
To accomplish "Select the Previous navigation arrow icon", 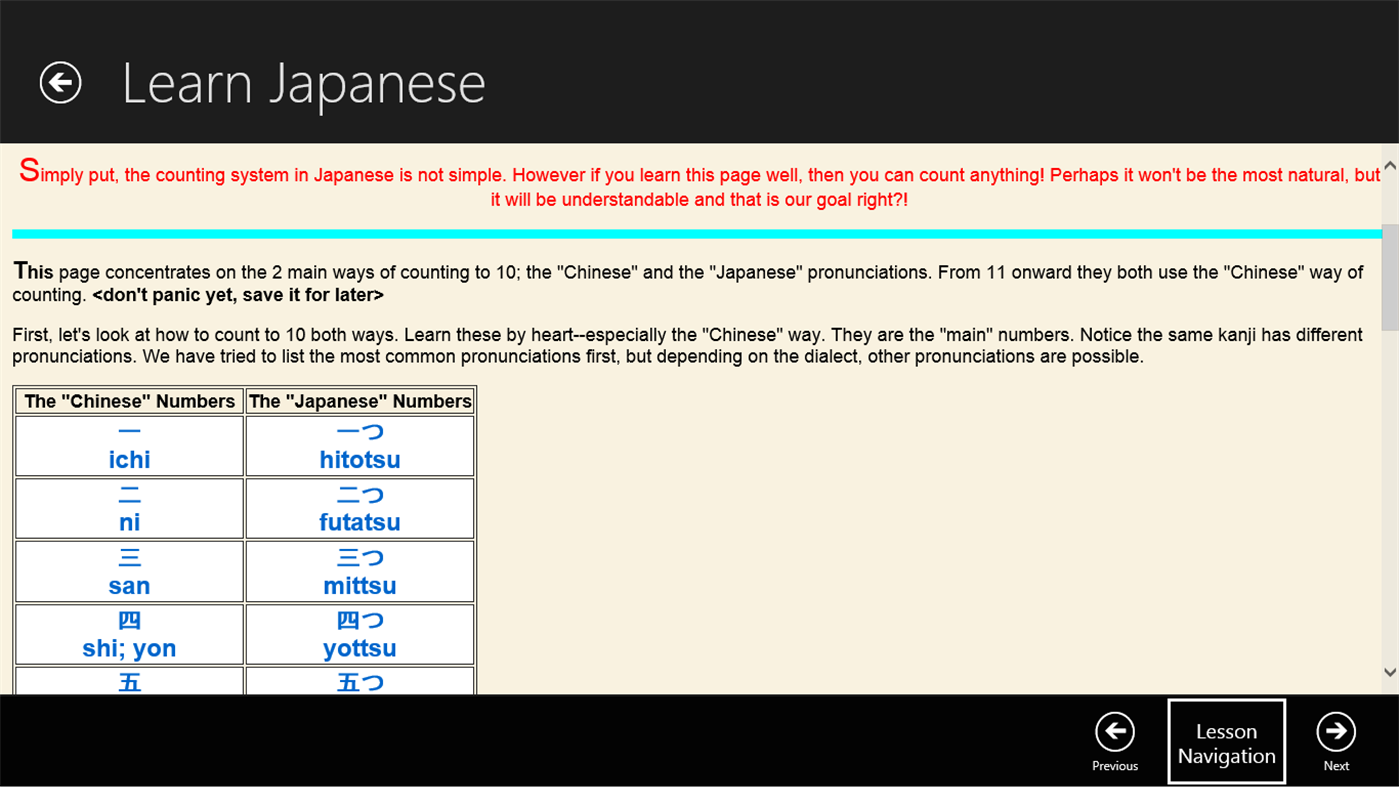I will [x=1114, y=732].
